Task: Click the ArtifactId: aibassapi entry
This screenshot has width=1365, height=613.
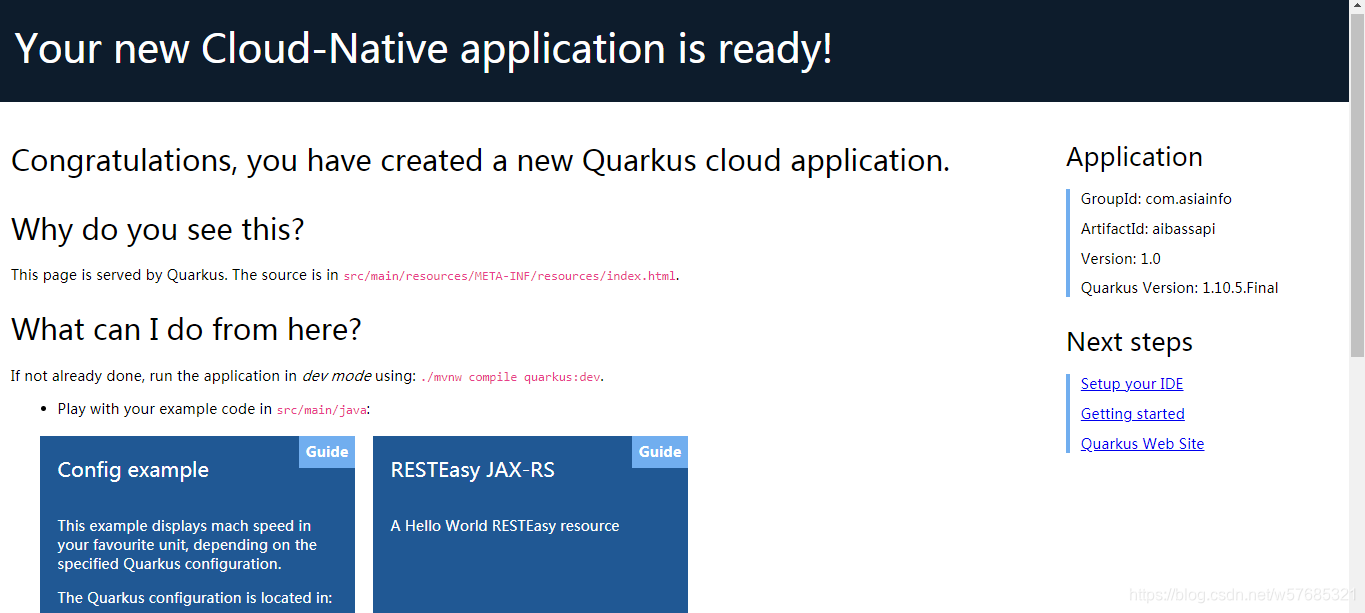Action: 1148,229
